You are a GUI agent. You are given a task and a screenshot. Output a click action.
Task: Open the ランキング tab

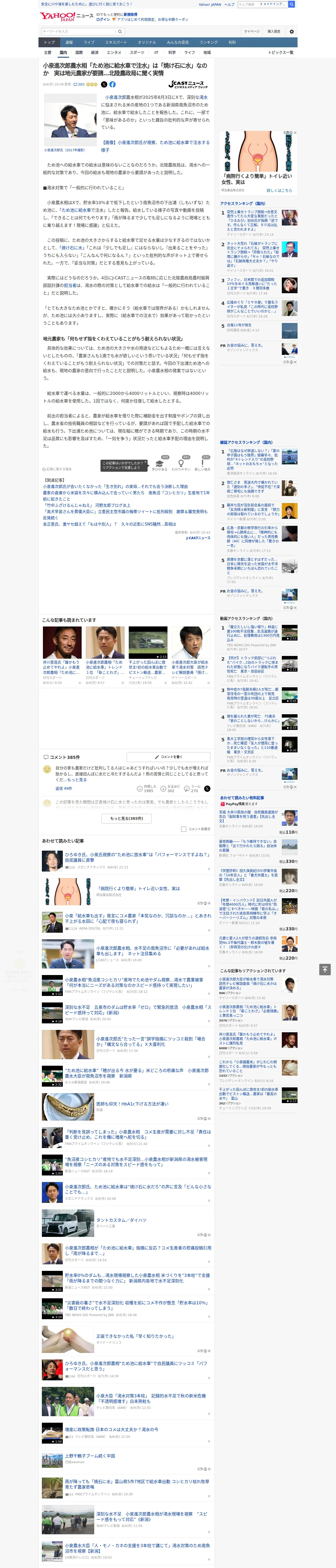click(209, 43)
